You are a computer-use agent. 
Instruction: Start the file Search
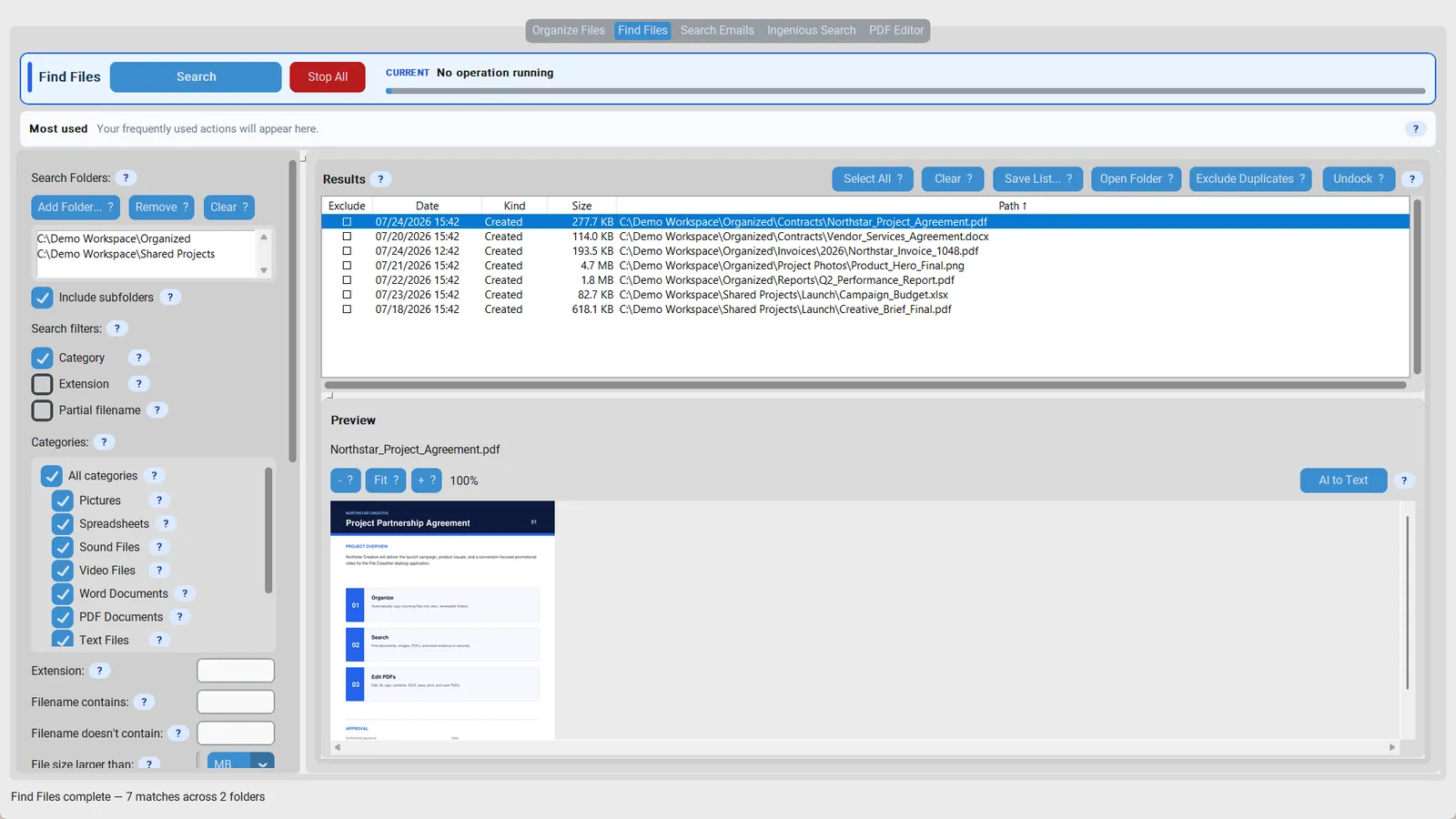(x=196, y=77)
